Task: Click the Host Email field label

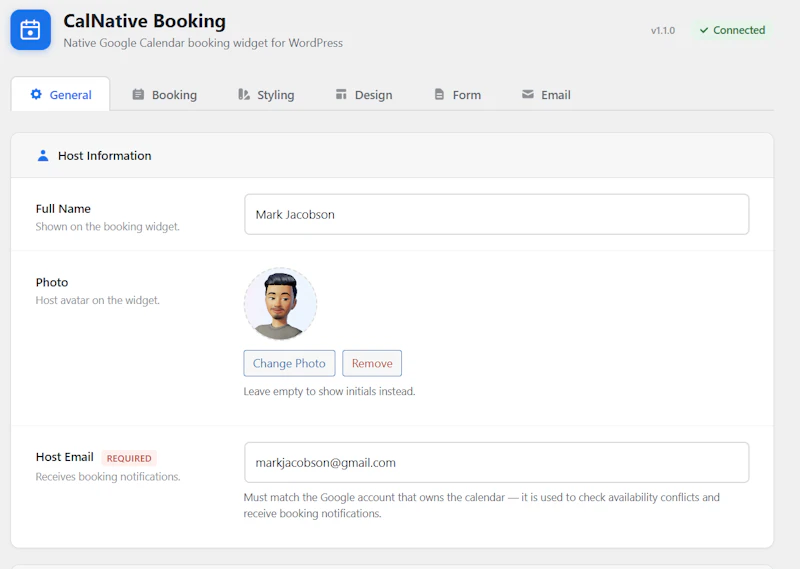Action: pos(65,457)
